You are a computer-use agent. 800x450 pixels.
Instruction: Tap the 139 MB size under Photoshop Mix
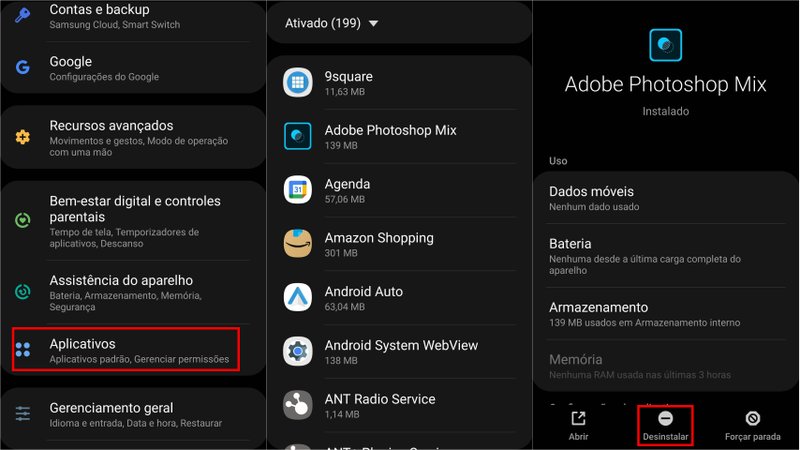tap(341, 145)
